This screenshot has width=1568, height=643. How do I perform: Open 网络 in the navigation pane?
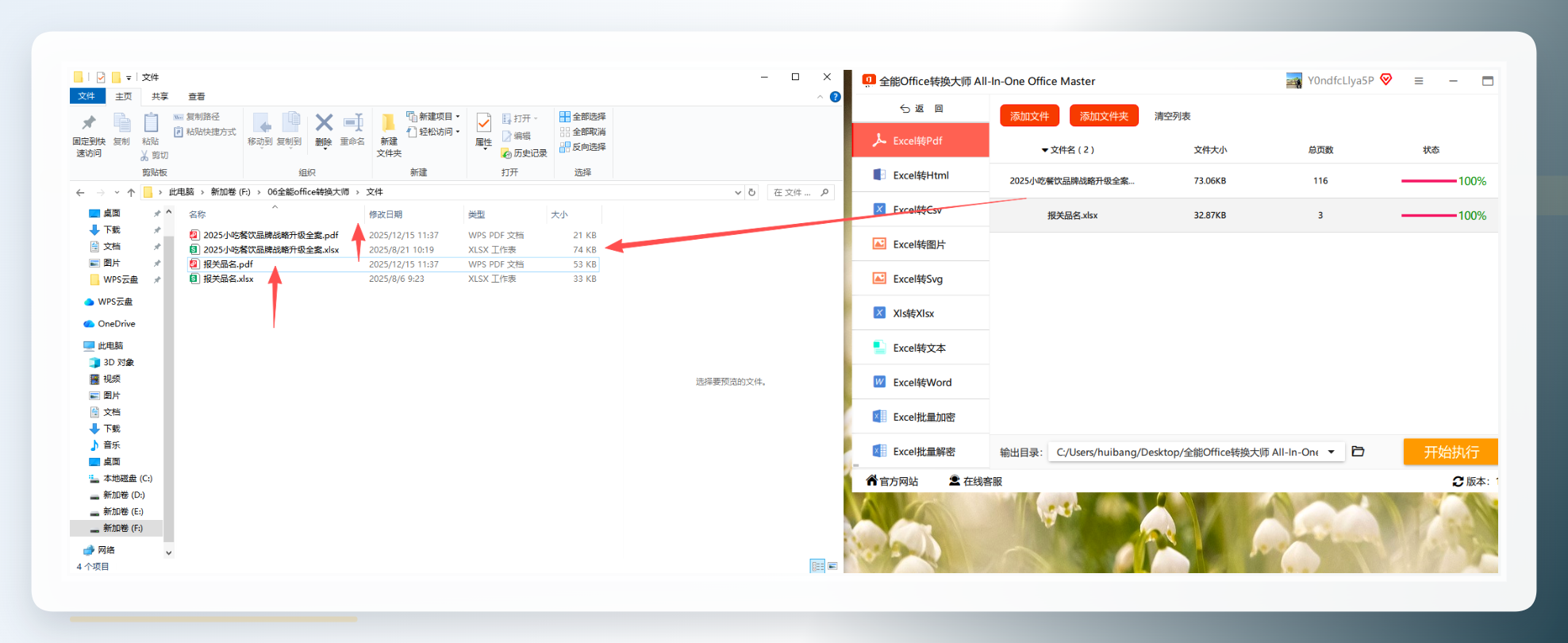pyautogui.click(x=106, y=549)
